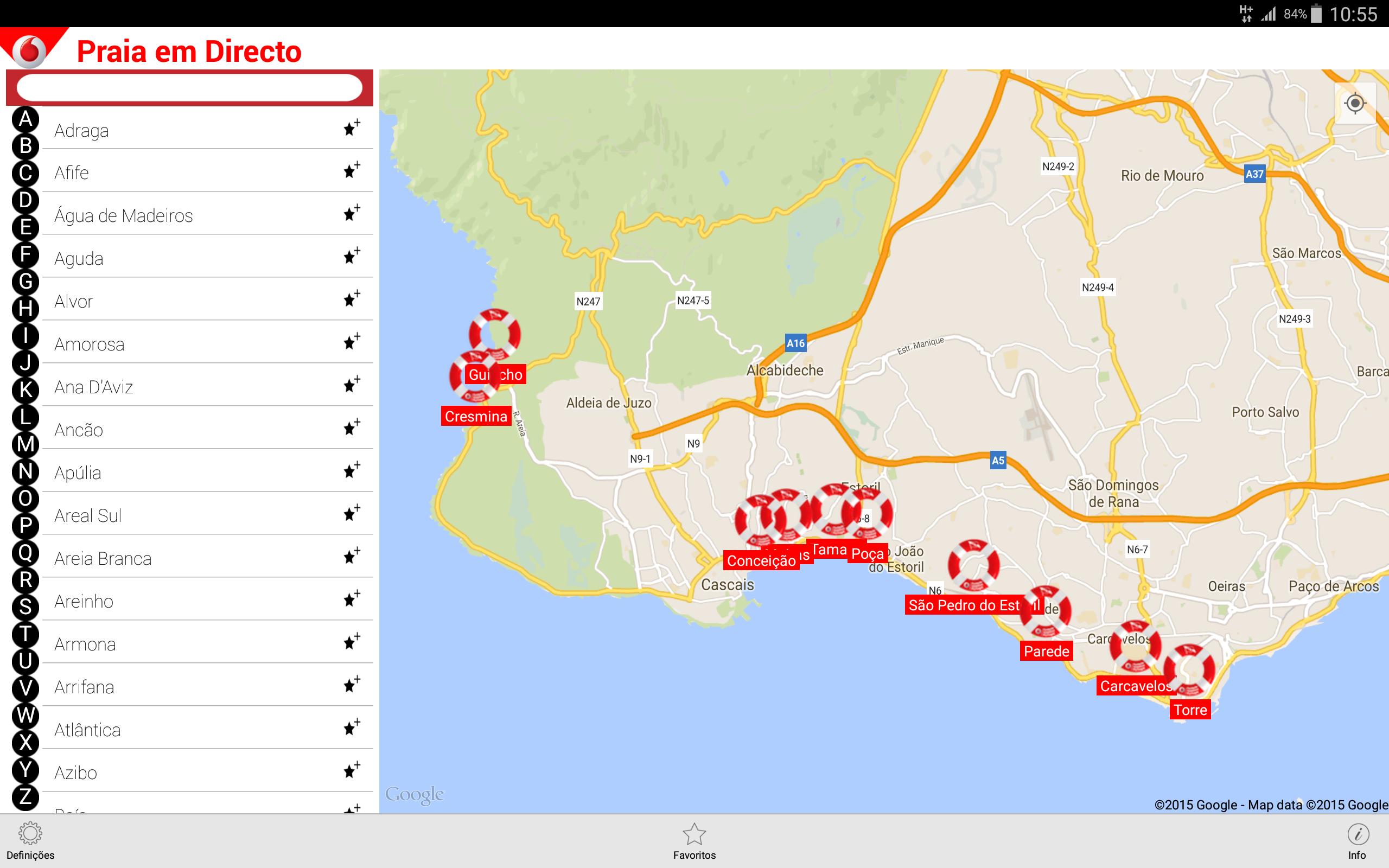Tap the Carcavelos lifebuoy marker
1389x868 pixels.
[1135, 647]
